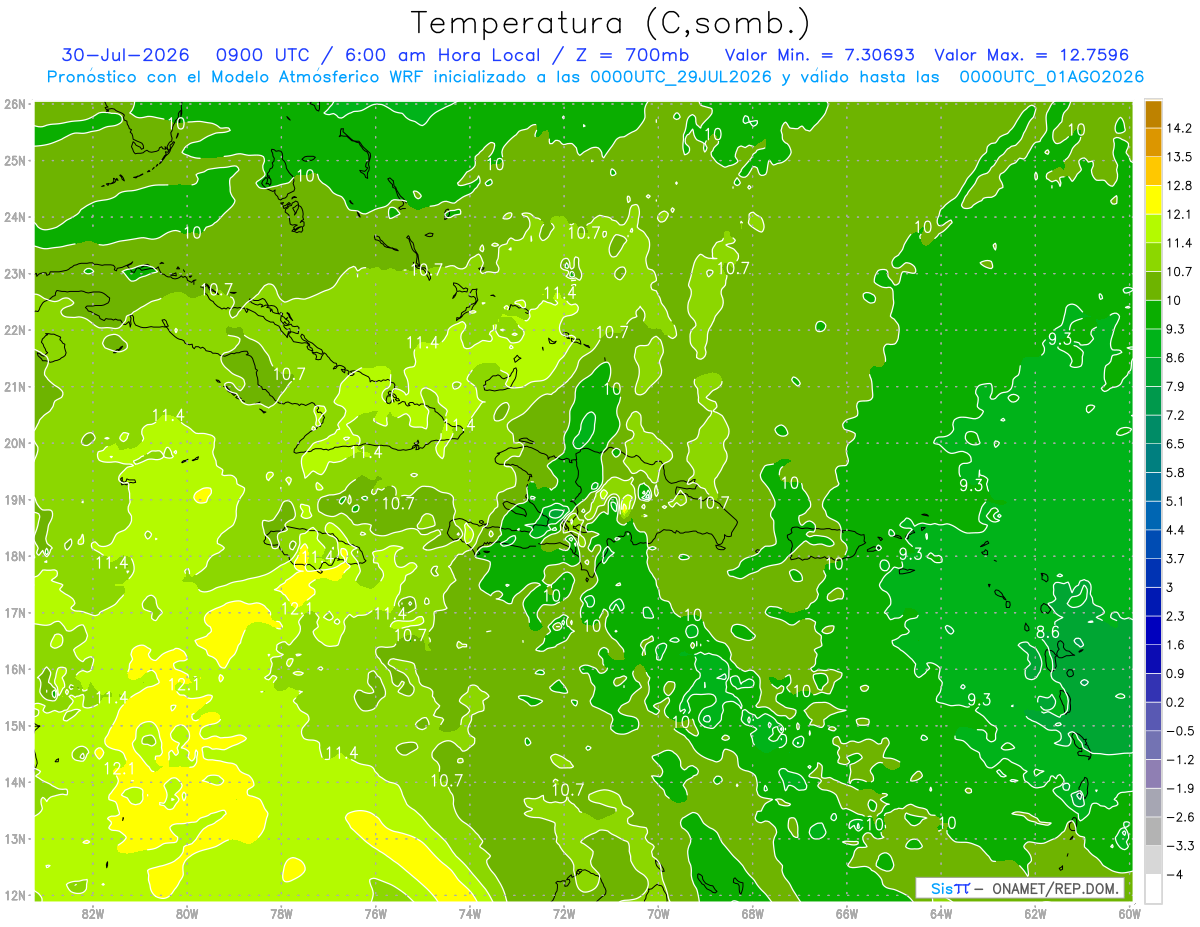Click the white swatch below -4 in legend

click(1153, 887)
